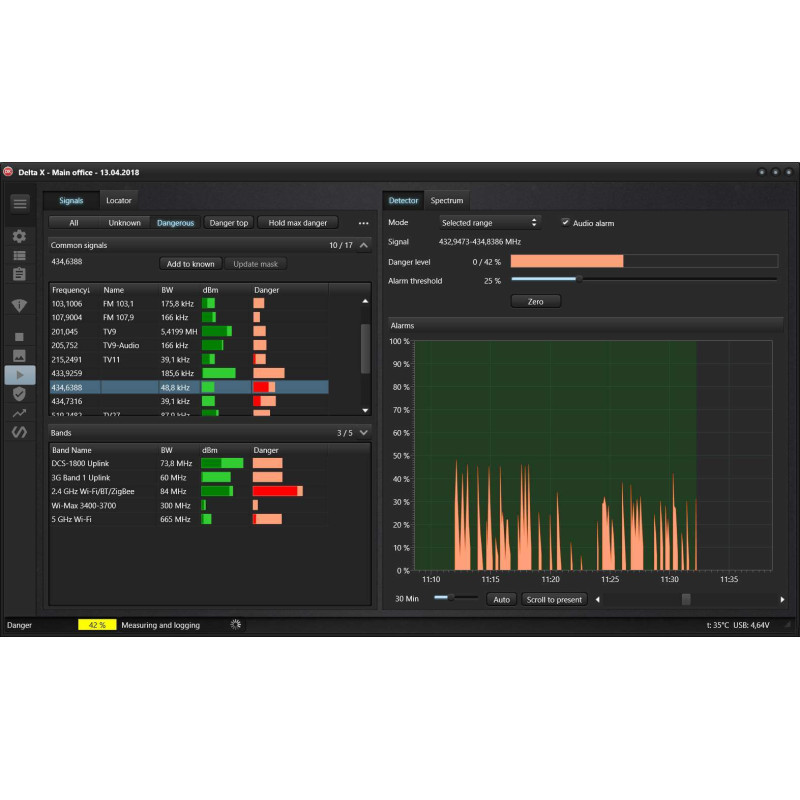
Task: Toggle the Audio alarm checkbox
Action: [565, 222]
